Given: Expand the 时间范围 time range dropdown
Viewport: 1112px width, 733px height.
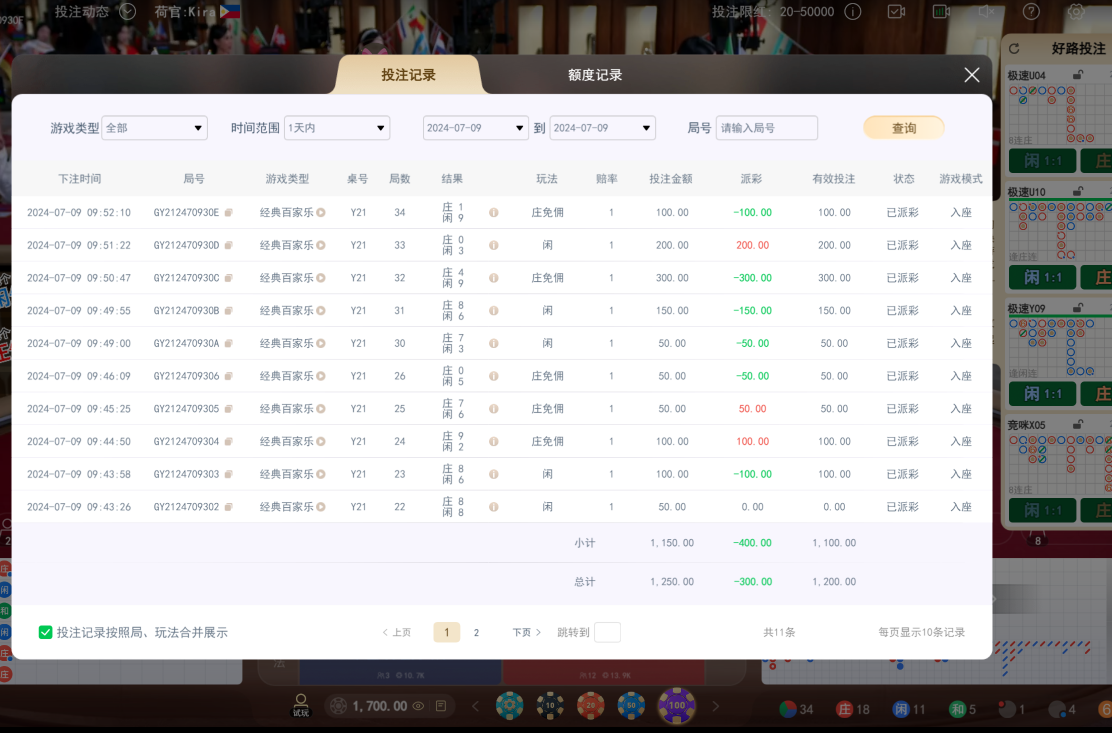Looking at the screenshot, I should [x=337, y=128].
